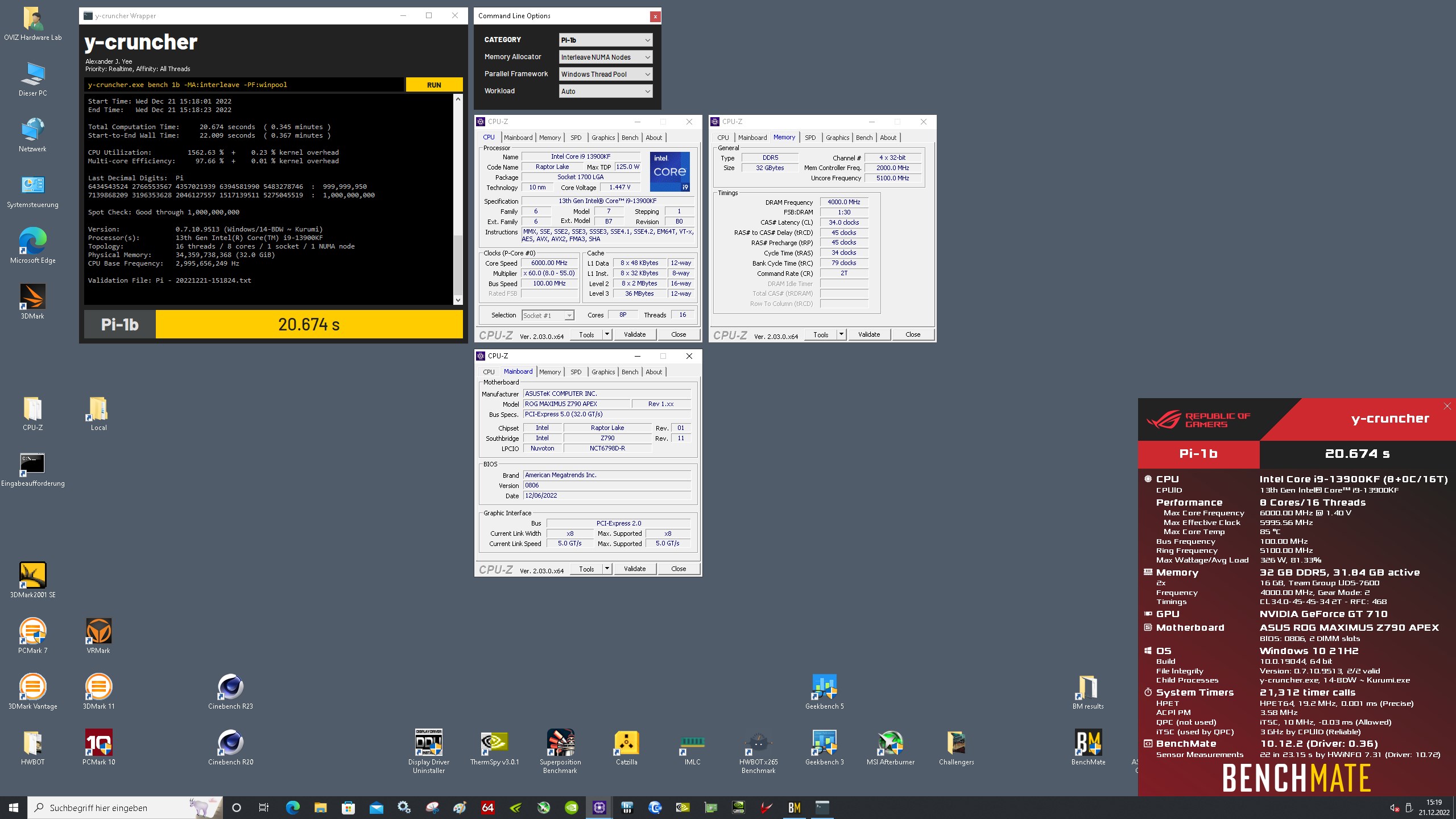This screenshot has width=1456, height=819.
Task: Select the PCMark 10 desktop icon
Action: [x=98, y=747]
